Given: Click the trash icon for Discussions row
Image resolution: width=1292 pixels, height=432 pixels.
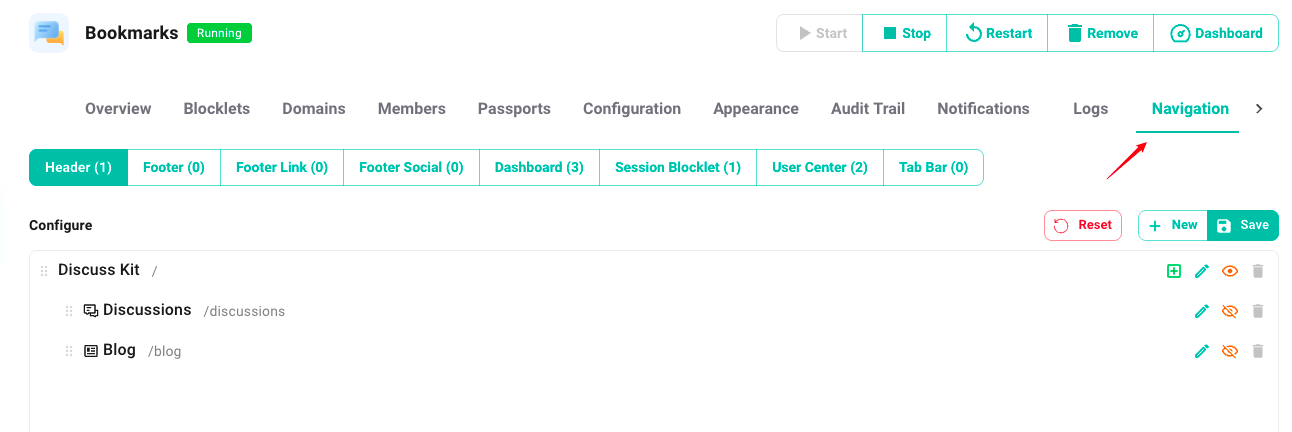Looking at the screenshot, I should [x=1258, y=311].
